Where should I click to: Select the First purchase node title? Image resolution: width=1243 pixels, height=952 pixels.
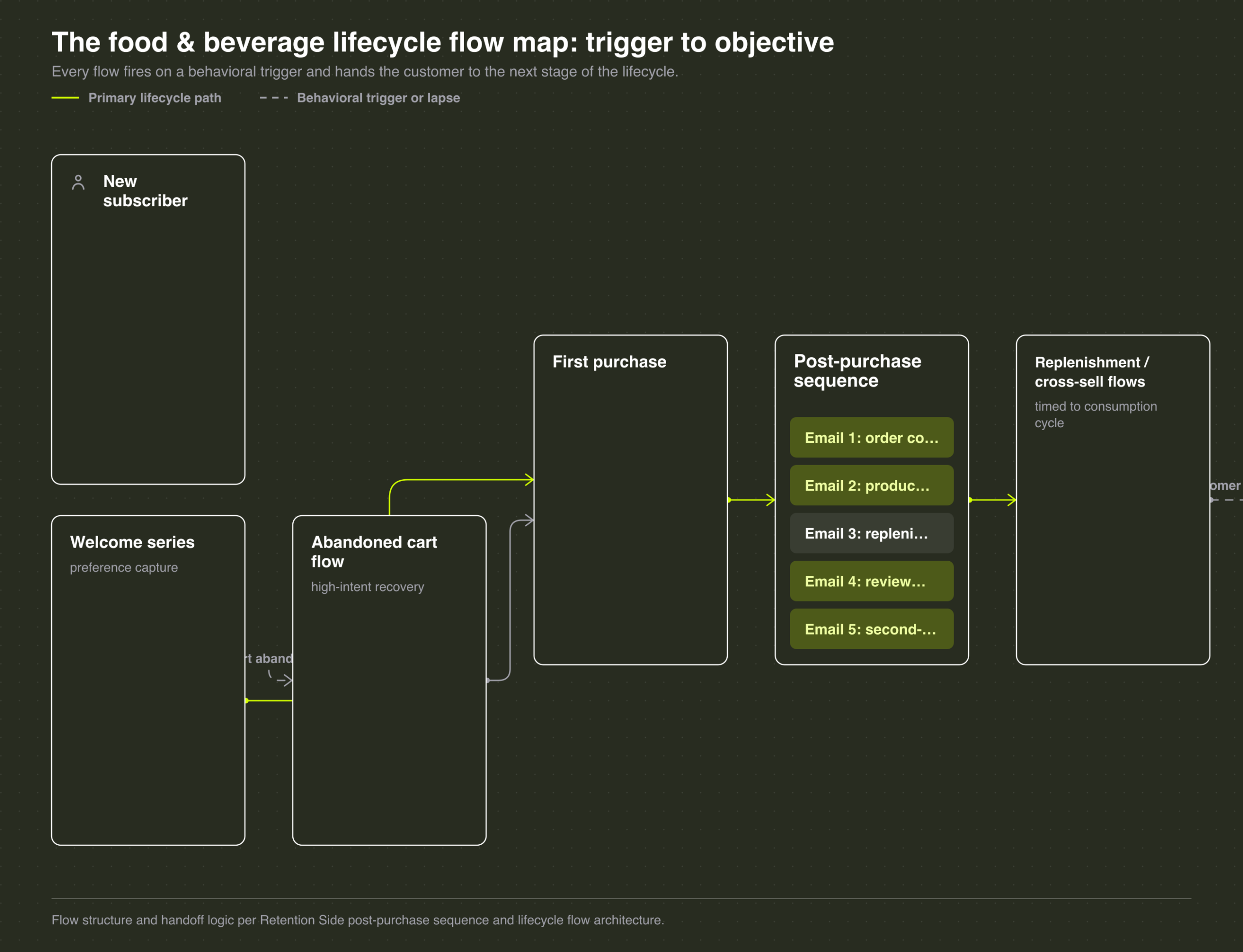[609, 362]
